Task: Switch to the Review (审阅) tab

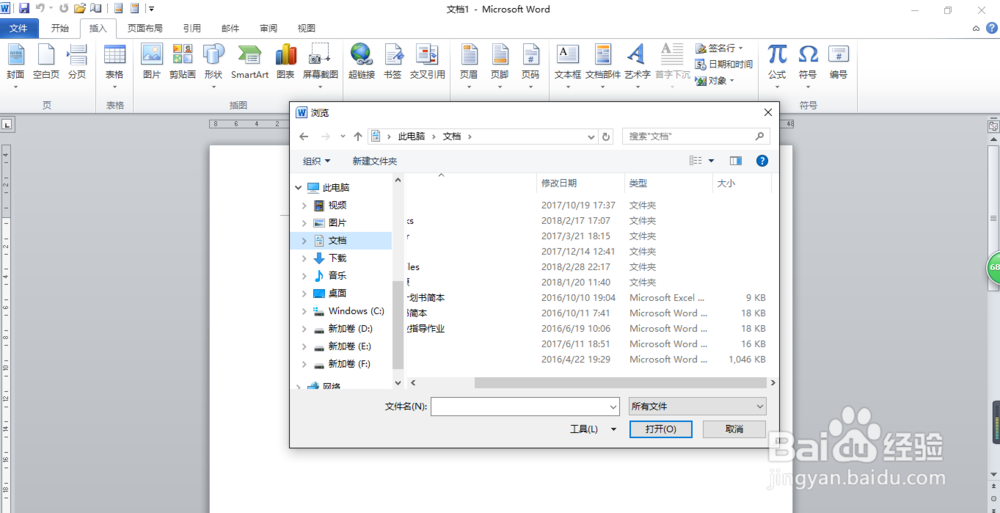Action: pos(268,28)
